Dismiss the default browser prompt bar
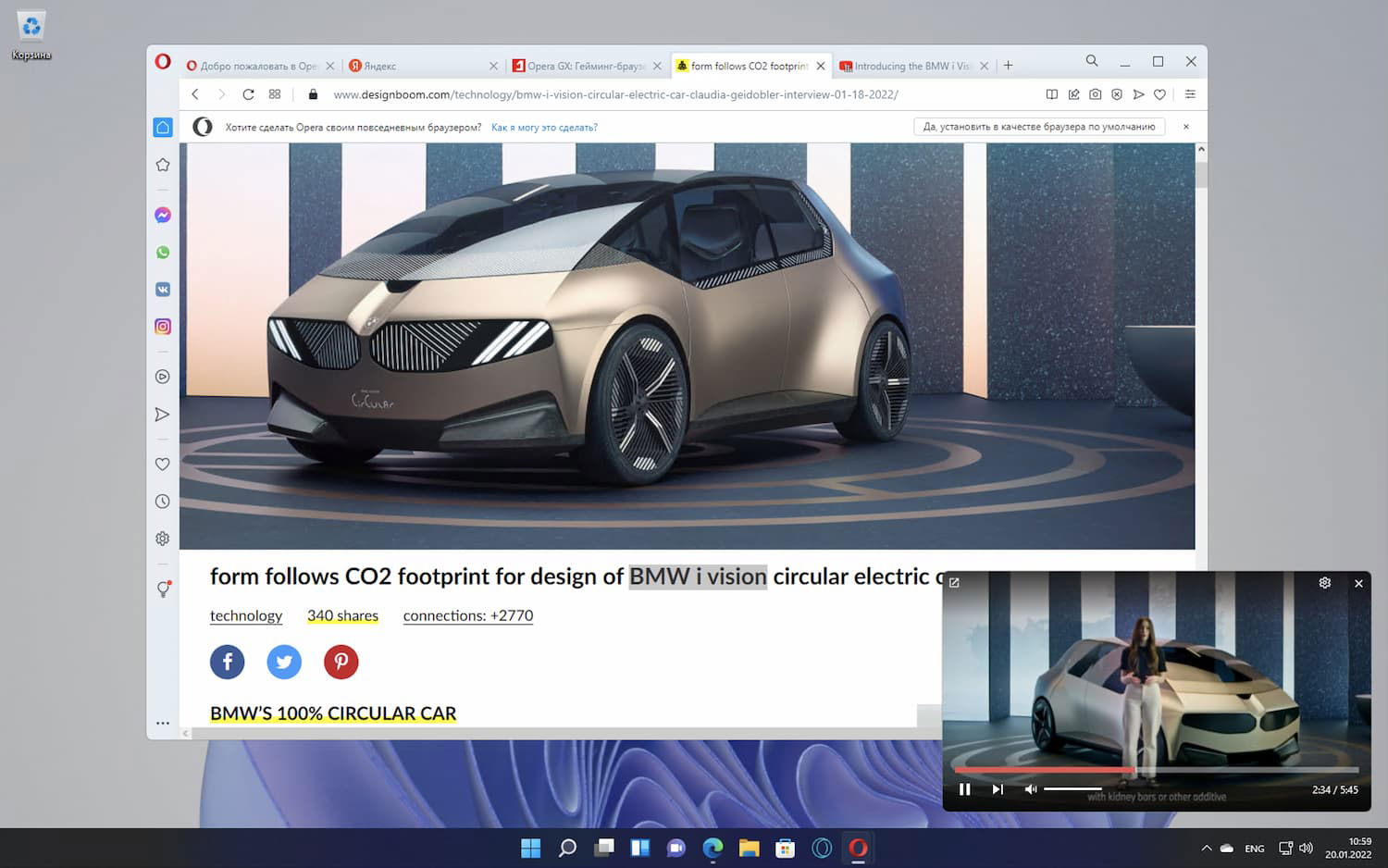This screenshot has width=1388, height=868. 1186,127
